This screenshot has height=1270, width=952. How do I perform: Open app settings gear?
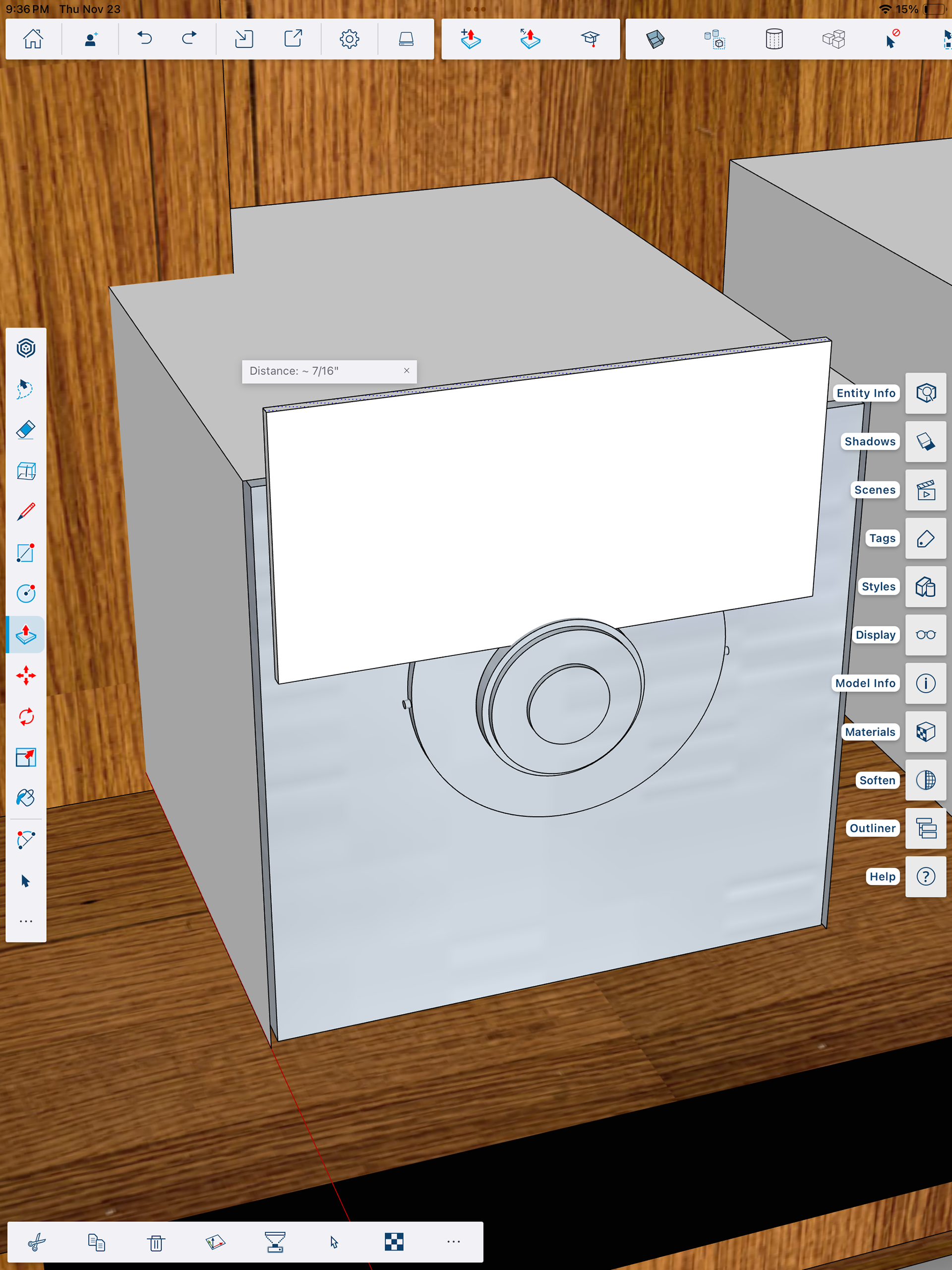click(349, 39)
